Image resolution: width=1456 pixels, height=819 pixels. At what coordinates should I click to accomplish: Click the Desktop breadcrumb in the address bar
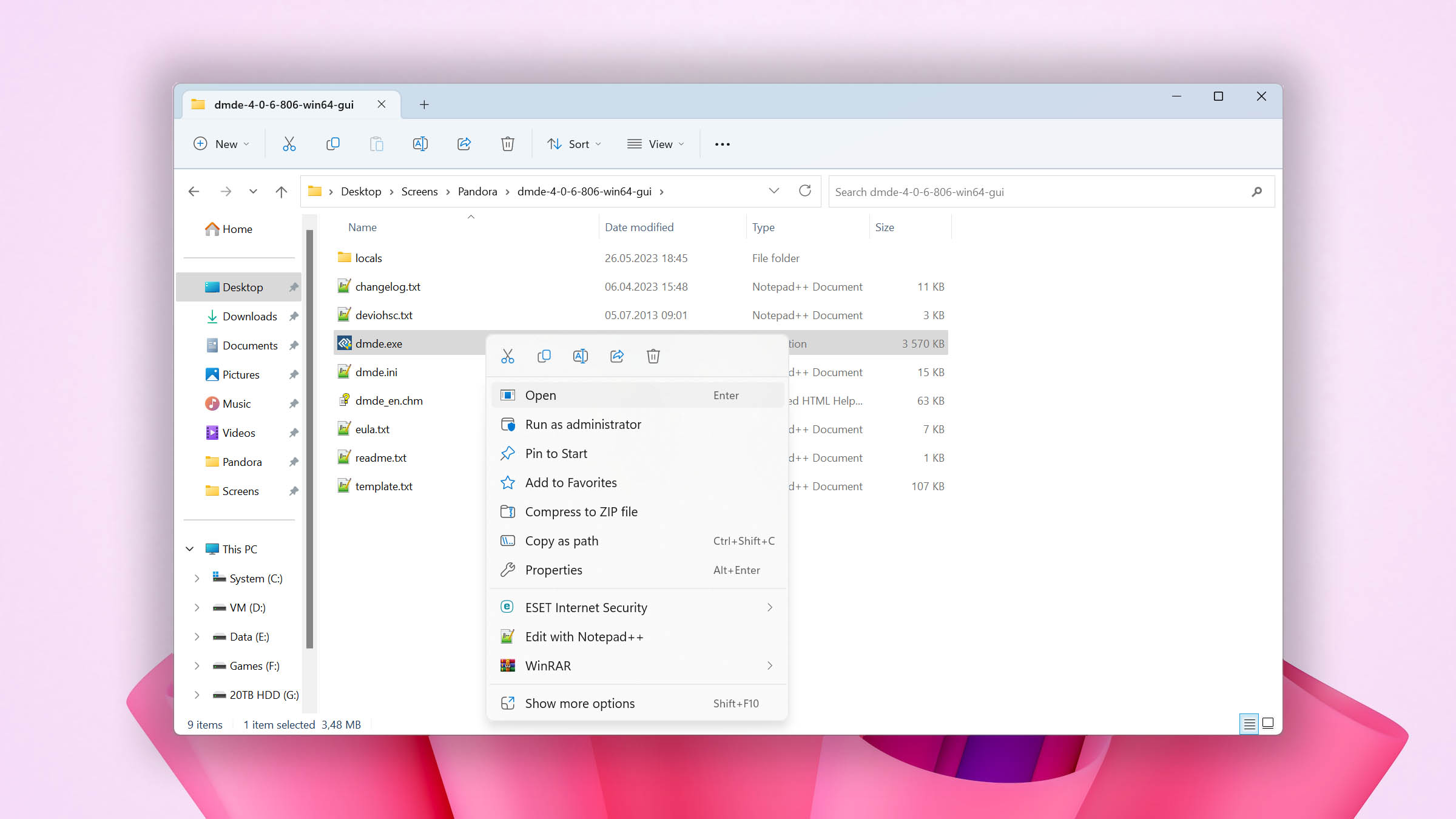pos(361,192)
